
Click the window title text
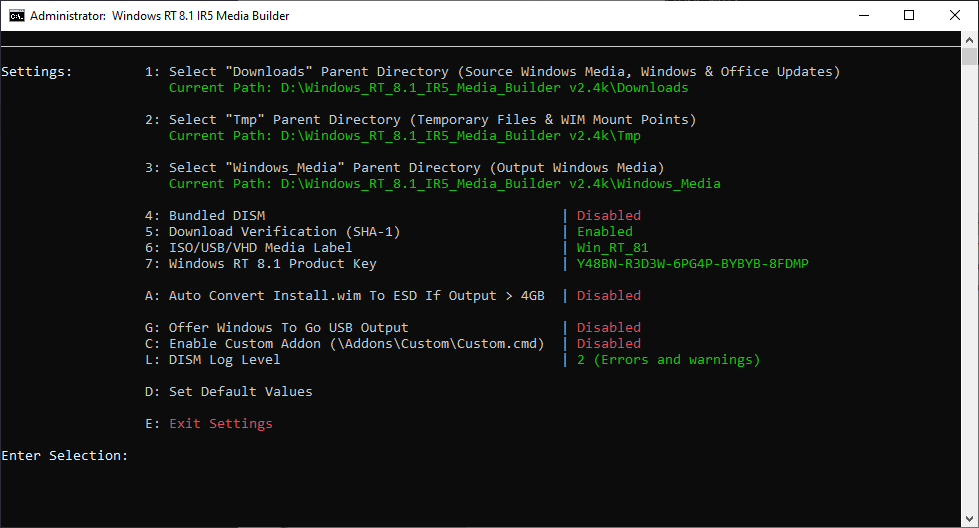[x=159, y=16]
